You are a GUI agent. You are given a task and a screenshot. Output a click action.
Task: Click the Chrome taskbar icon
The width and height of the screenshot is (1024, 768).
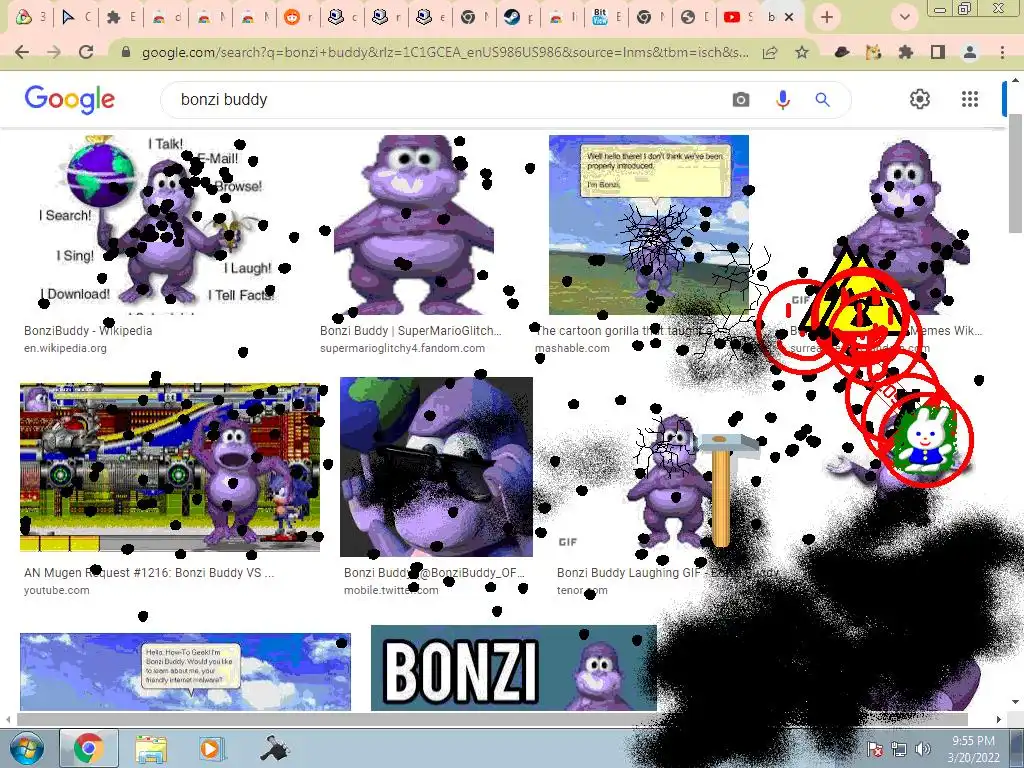(89, 748)
